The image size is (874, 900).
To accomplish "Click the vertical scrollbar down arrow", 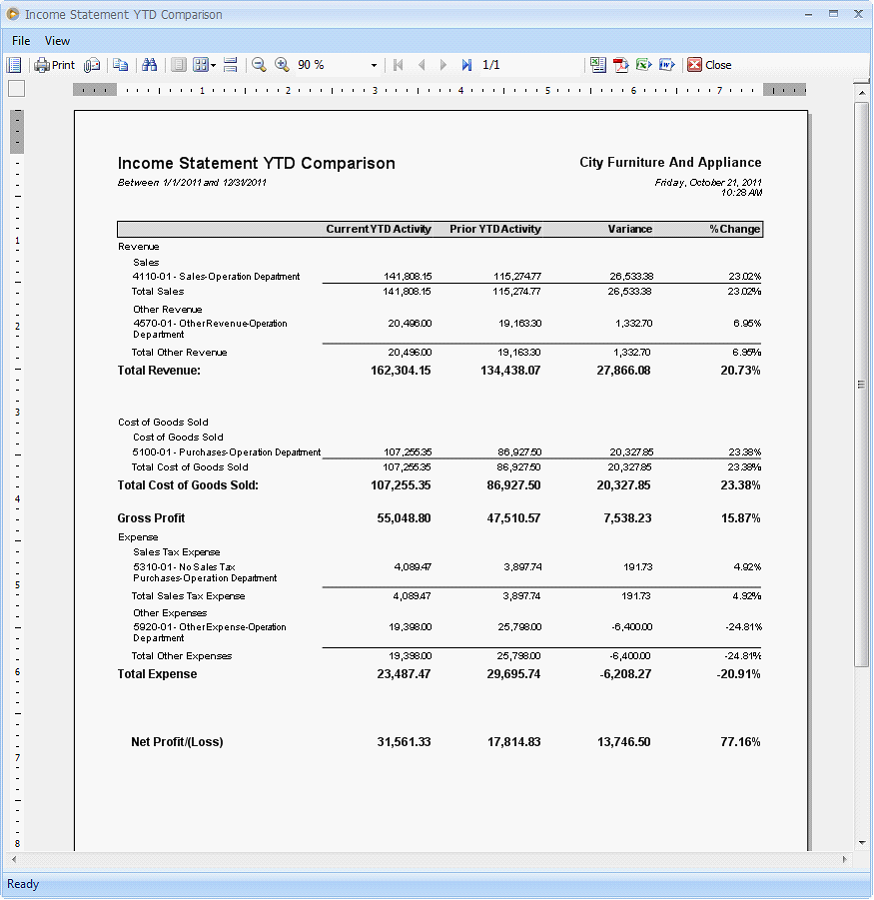I will click(862, 843).
